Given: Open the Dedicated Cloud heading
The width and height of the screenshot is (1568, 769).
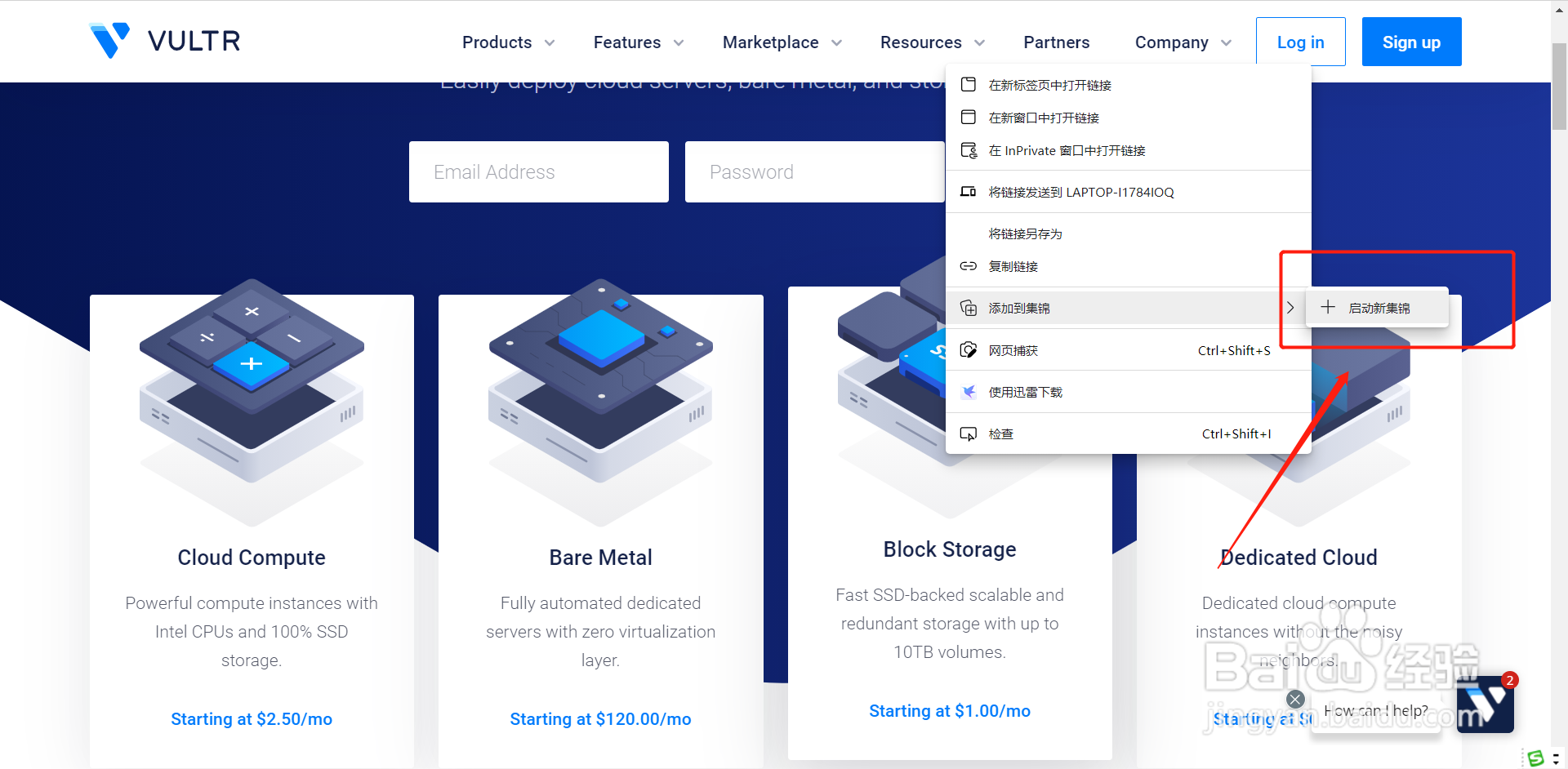Looking at the screenshot, I should click(1298, 558).
